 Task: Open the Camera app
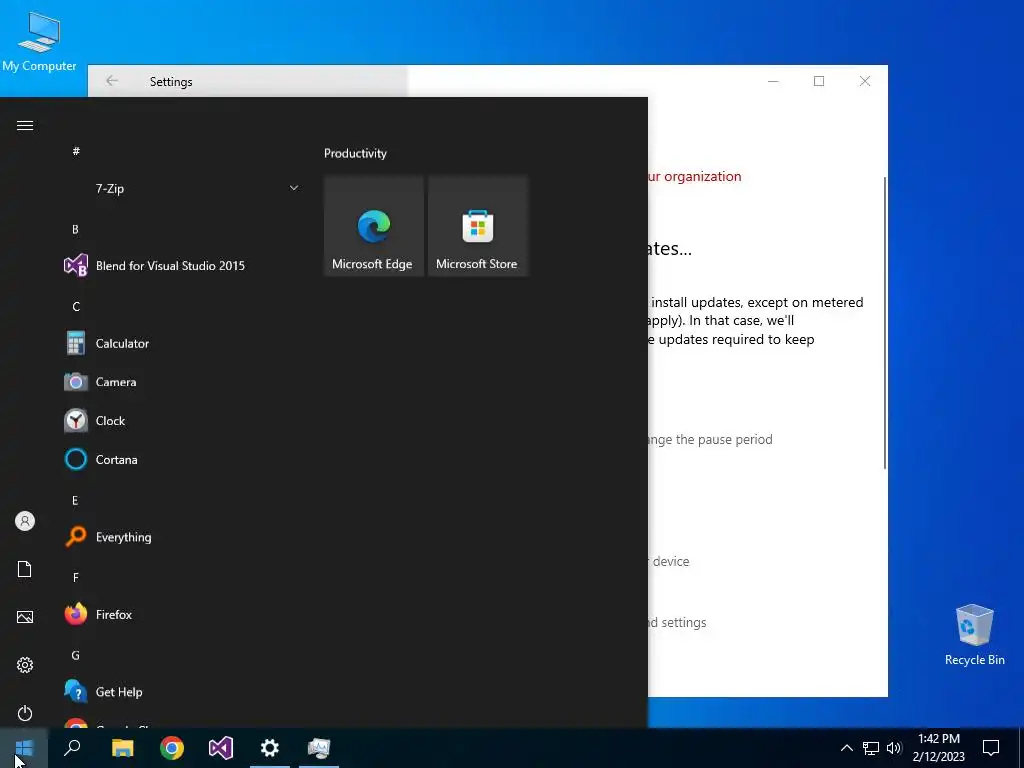tap(182, 382)
